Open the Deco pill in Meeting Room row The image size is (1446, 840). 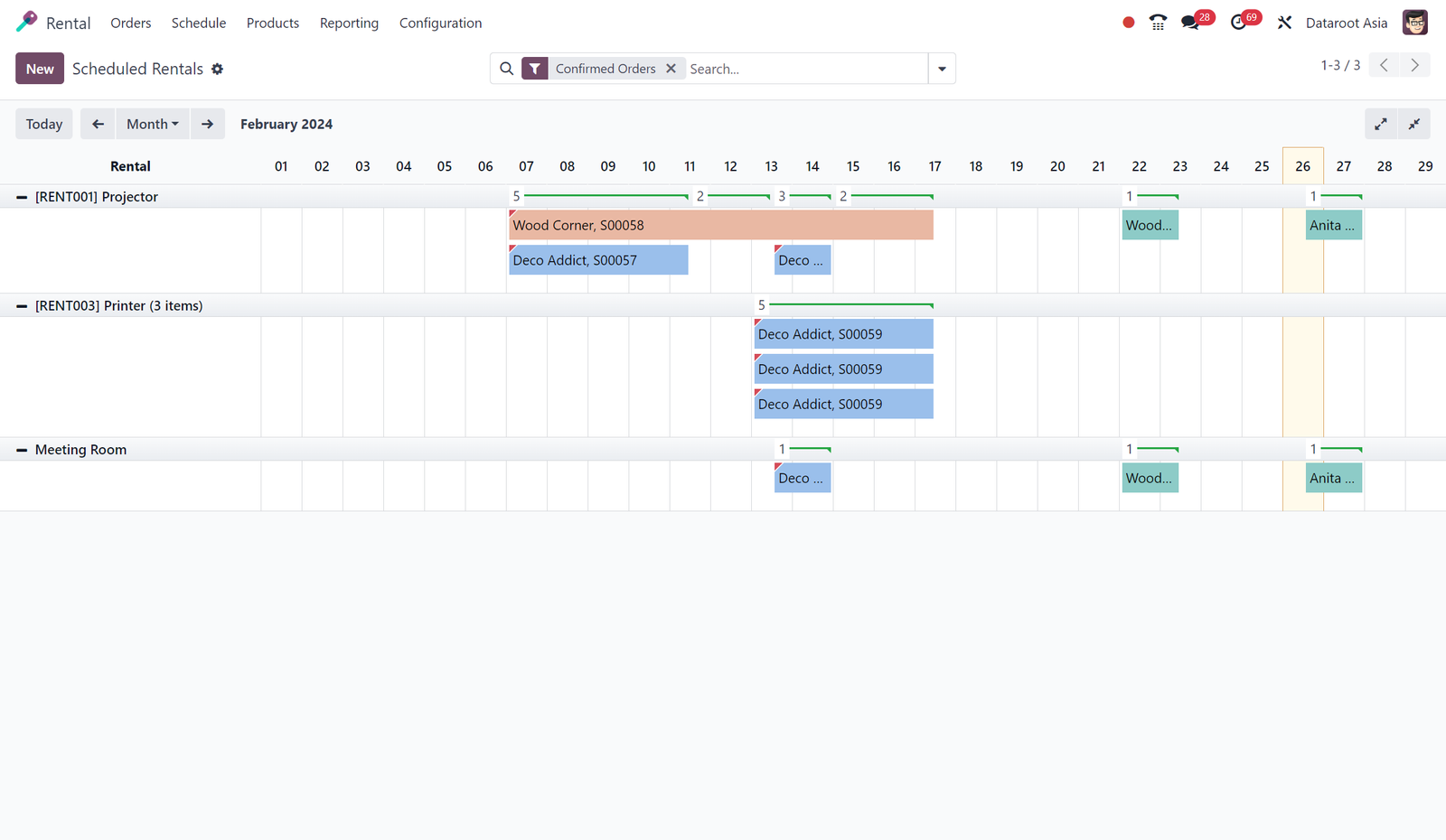coord(803,478)
